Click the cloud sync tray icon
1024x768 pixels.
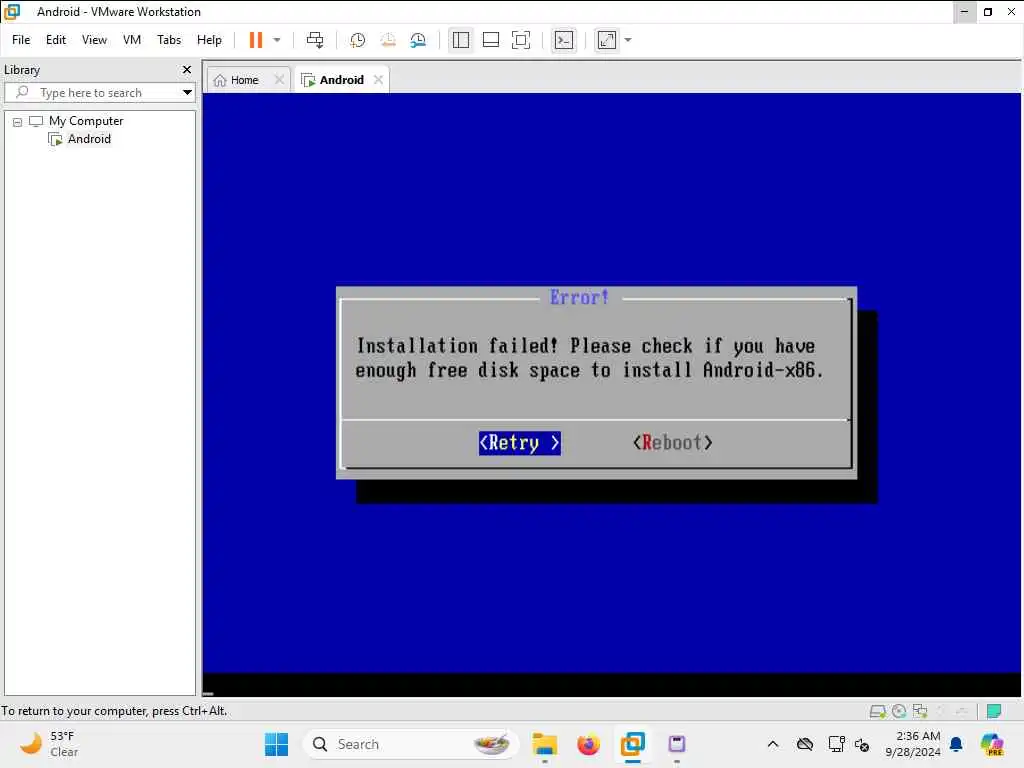point(805,744)
